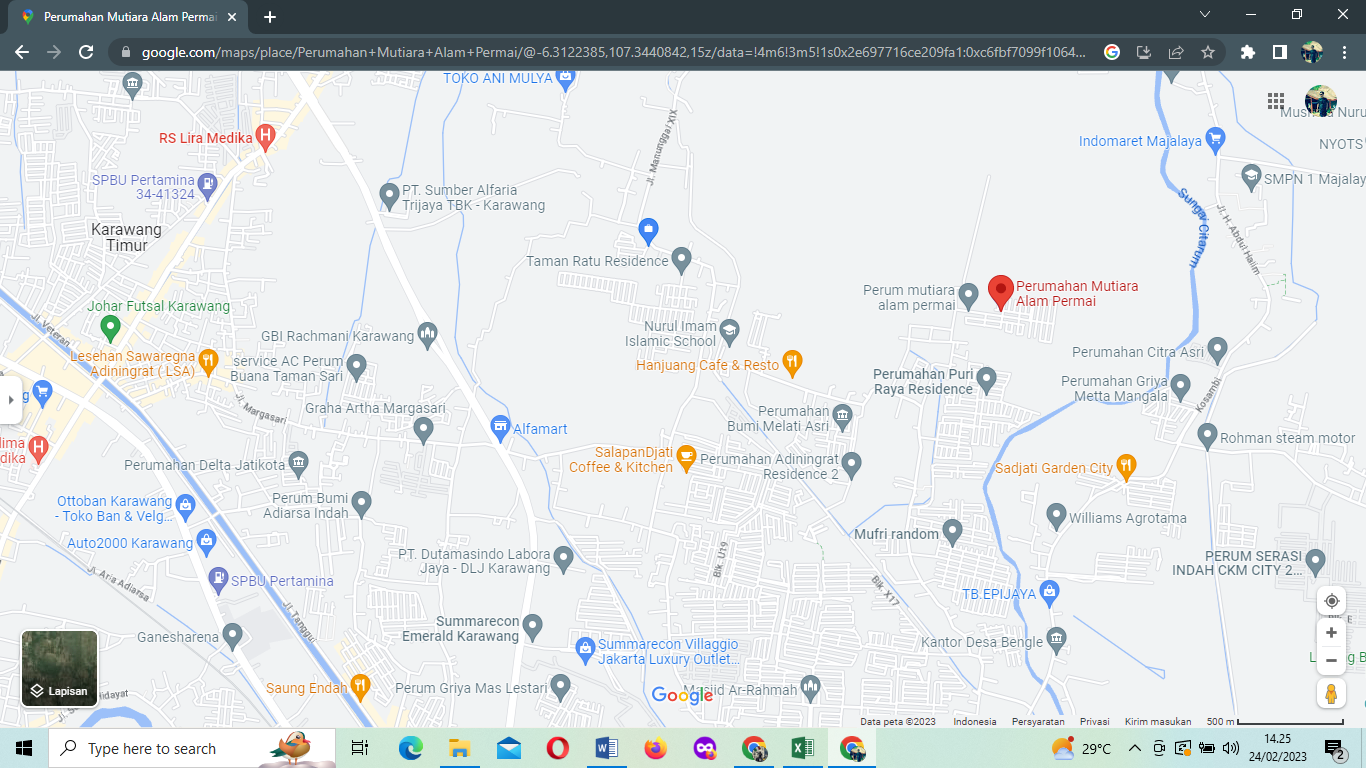Click the Masjid Ar-Rahmah mosque marker
The height and width of the screenshot is (768, 1366).
[811, 687]
